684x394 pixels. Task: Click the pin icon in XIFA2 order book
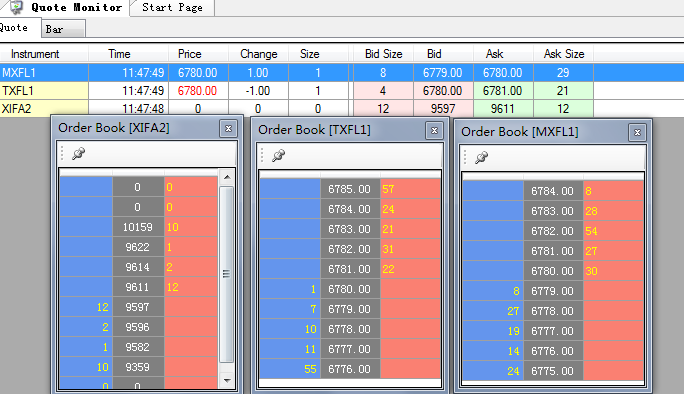79,153
